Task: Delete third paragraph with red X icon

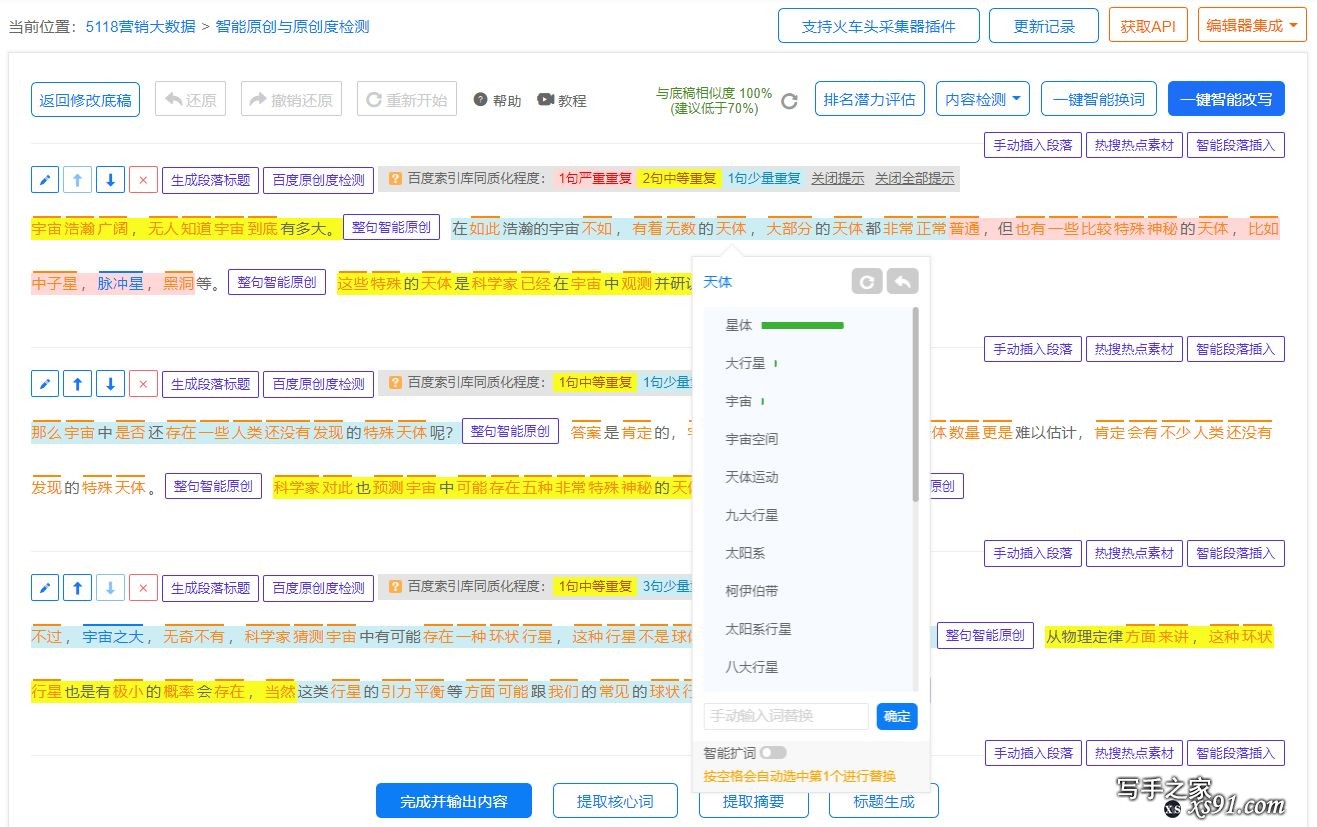Action: point(143,588)
